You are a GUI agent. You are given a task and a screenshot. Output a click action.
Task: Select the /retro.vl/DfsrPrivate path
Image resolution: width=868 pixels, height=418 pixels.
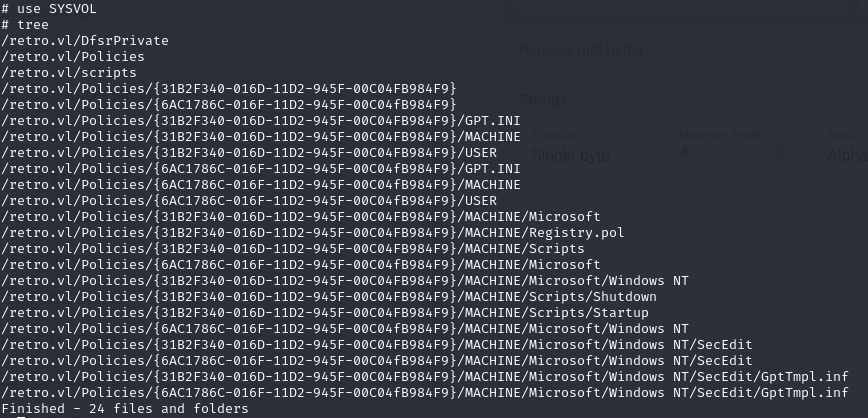pyautogui.click(x=85, y=40)
